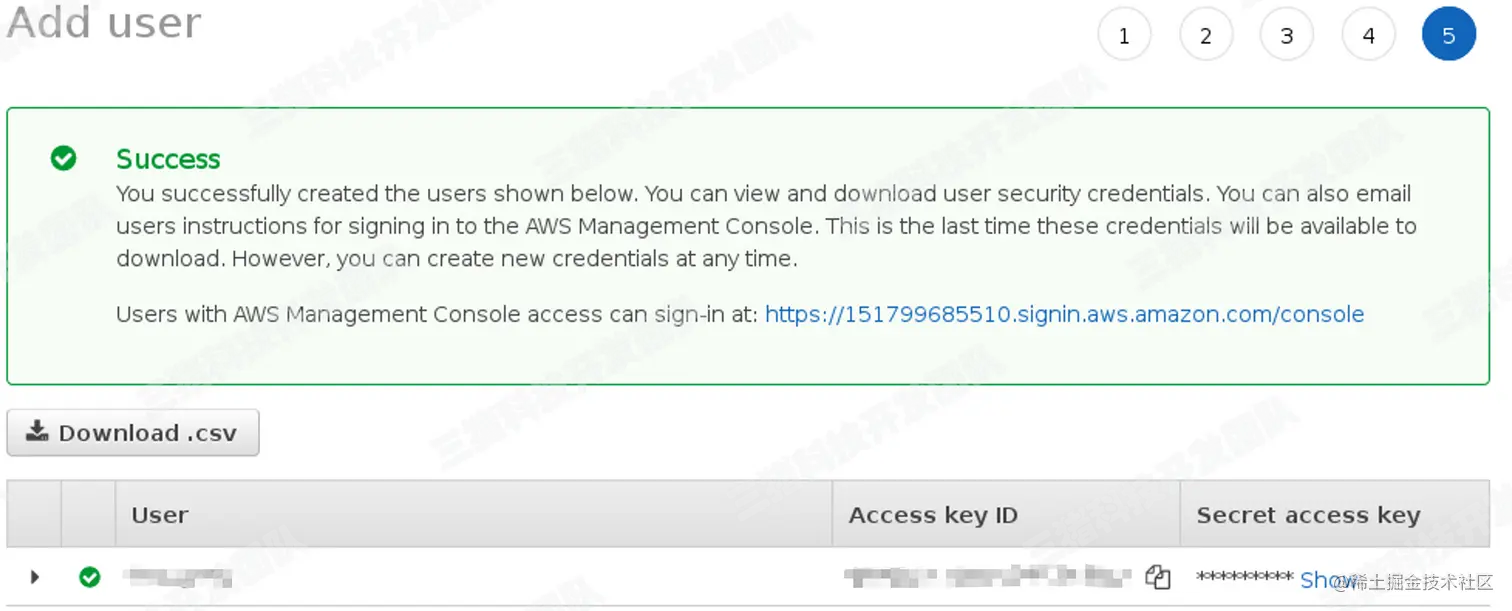Download the credentials .csv file

(x=133, y=433)
